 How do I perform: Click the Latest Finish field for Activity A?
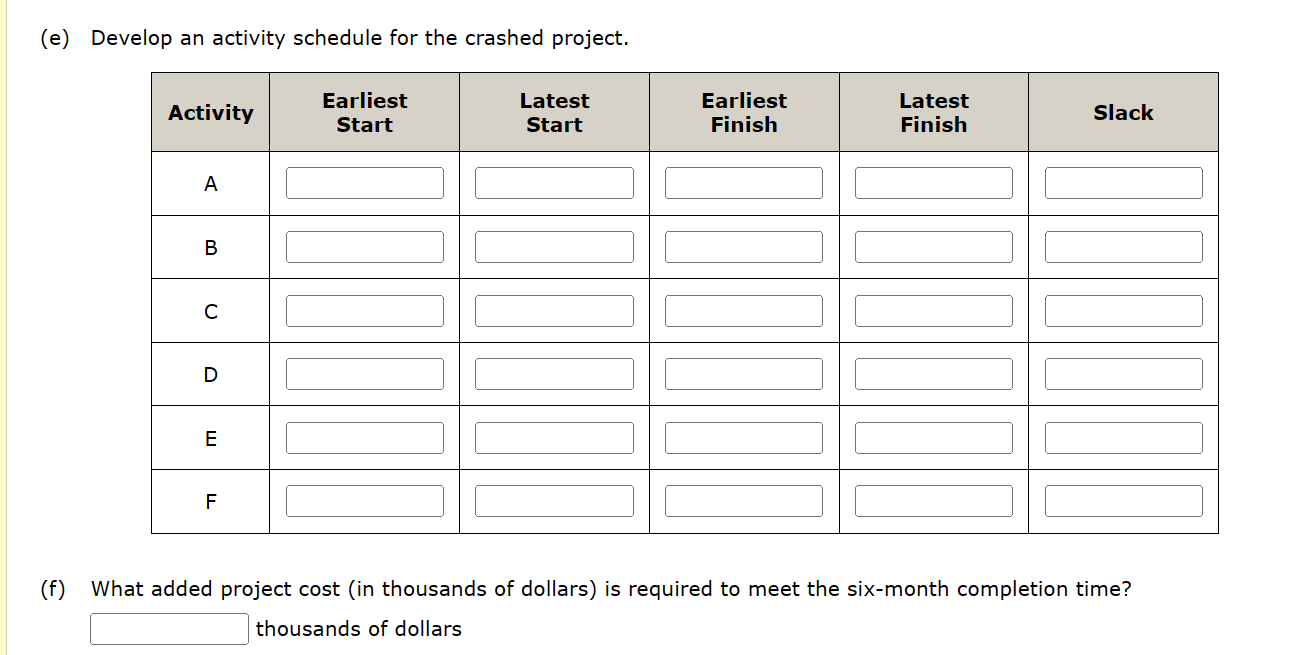933,182
